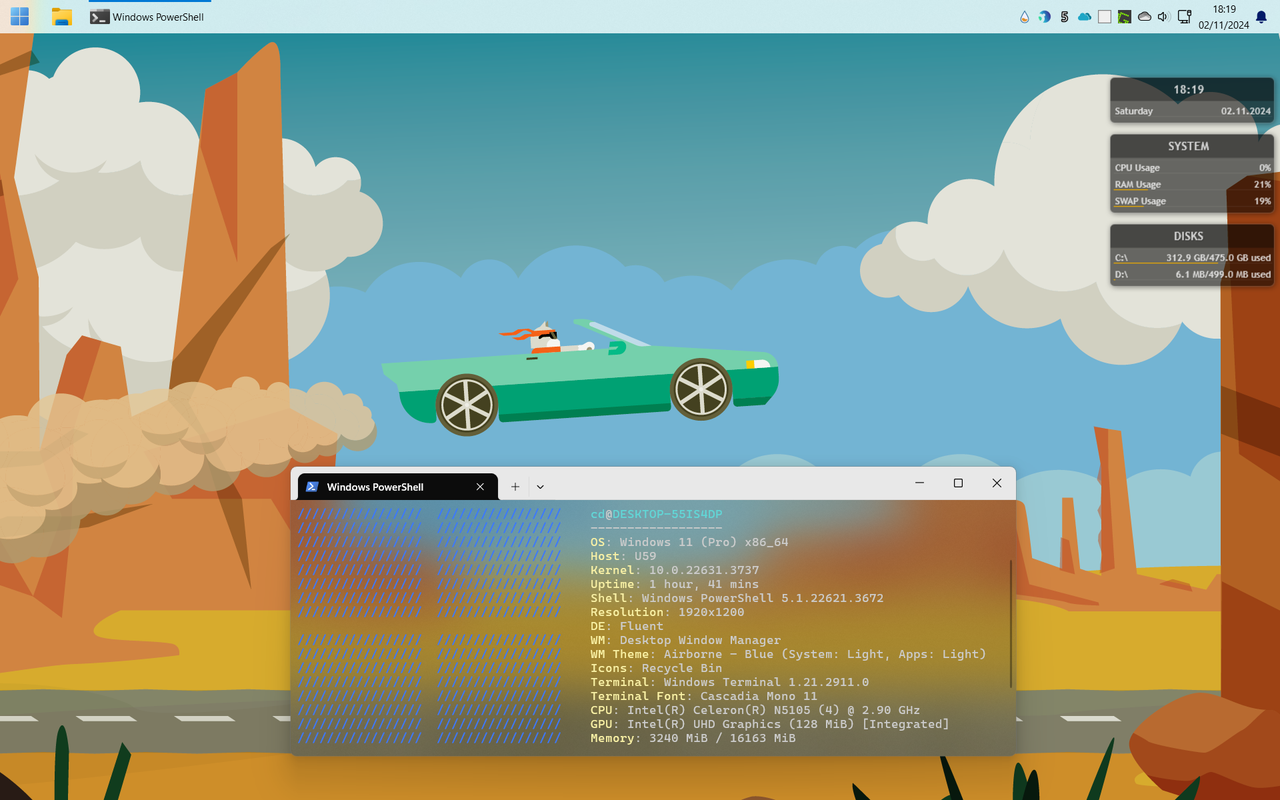
Task: Open the taskbar clock and date
Action: 1224,17
